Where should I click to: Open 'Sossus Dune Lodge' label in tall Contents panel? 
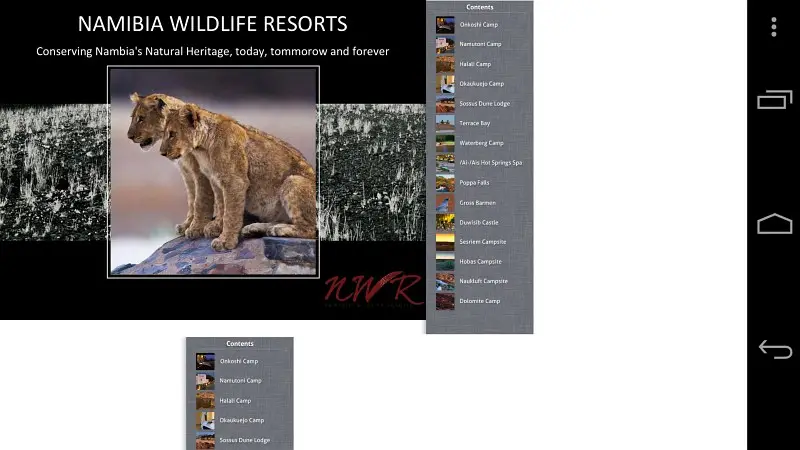[x=485, y=104]
